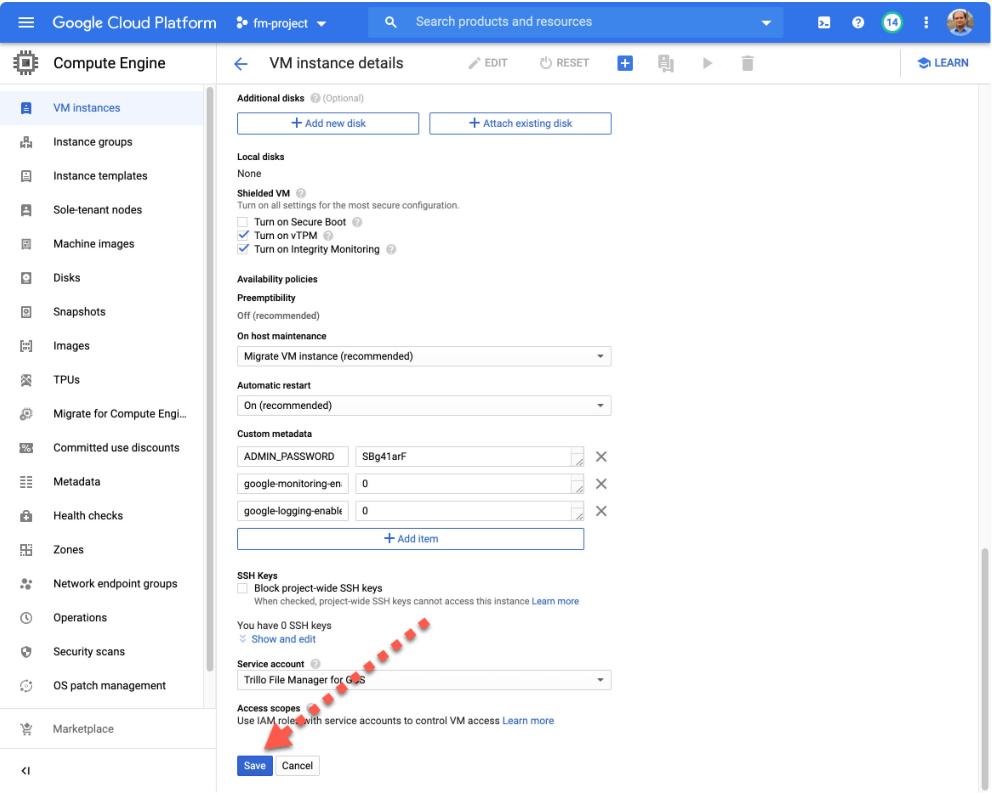
Task: Click the search magnifier icon
Action: pyautogui.click(x=390, y=22)
